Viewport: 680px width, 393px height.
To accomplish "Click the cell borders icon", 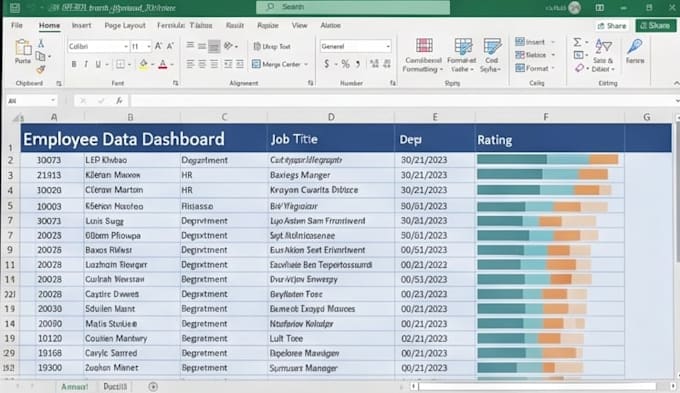I will click(120, 64).
